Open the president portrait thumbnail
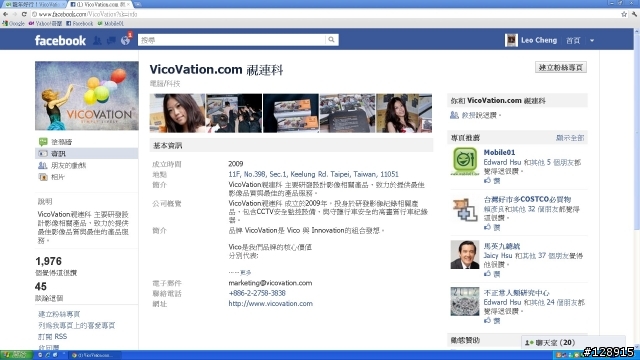 pyautogui.click(x=465, y=255)
